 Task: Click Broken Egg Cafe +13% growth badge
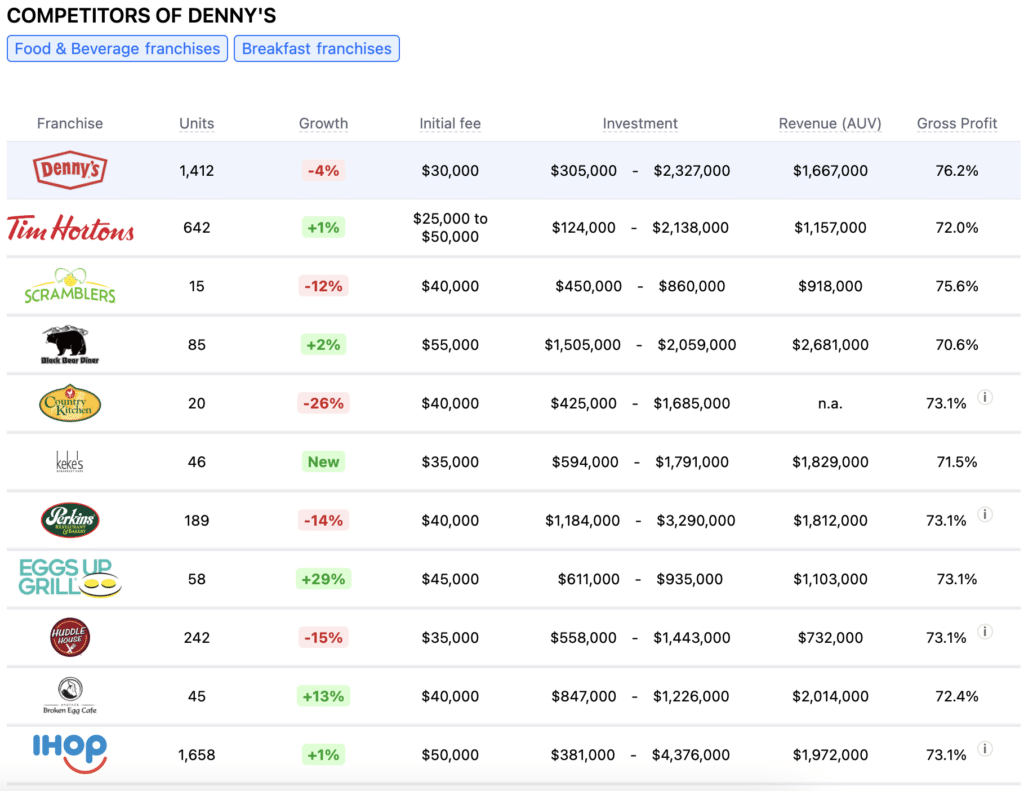323,696
